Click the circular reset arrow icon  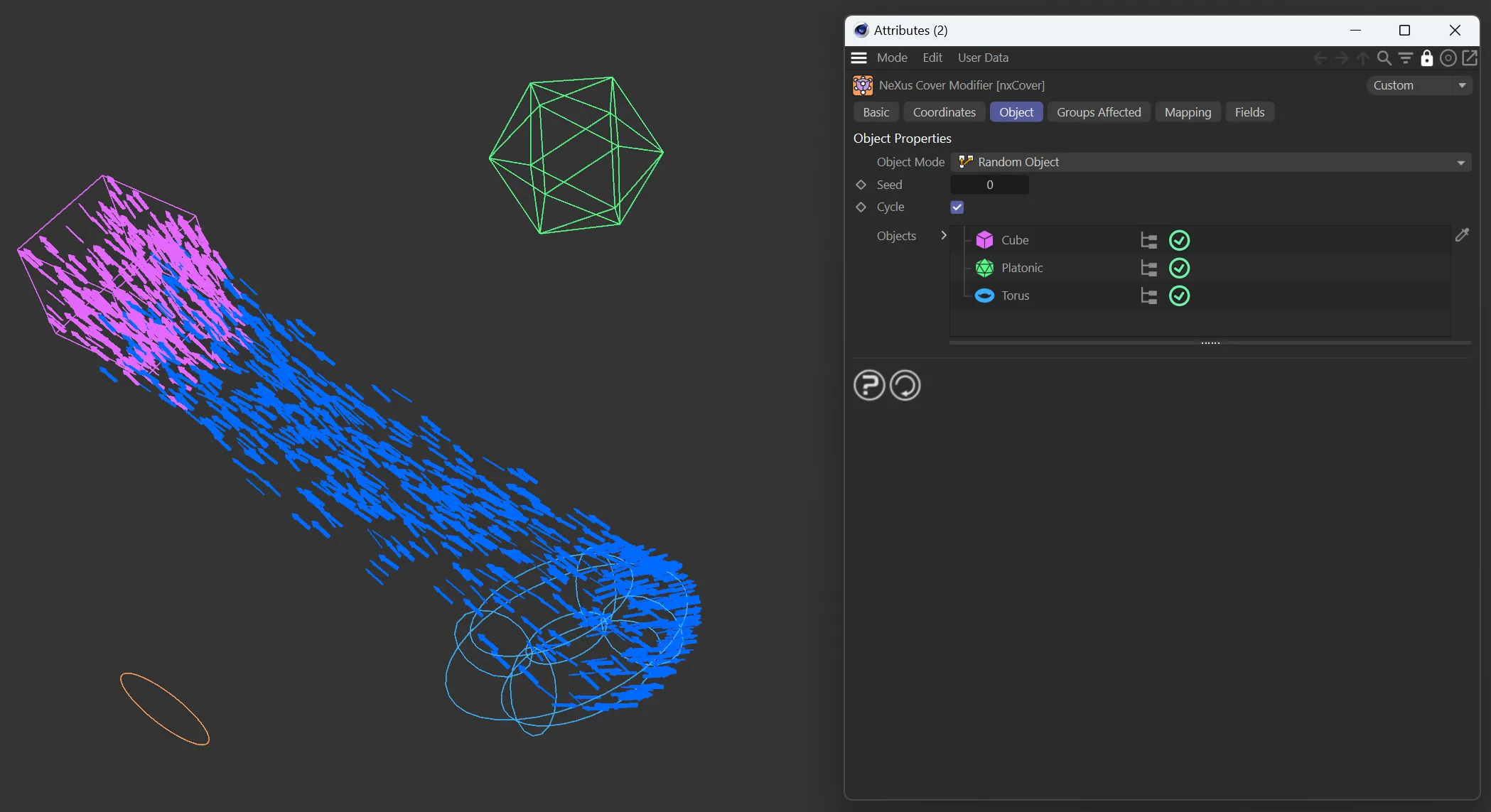coord(905,386)
